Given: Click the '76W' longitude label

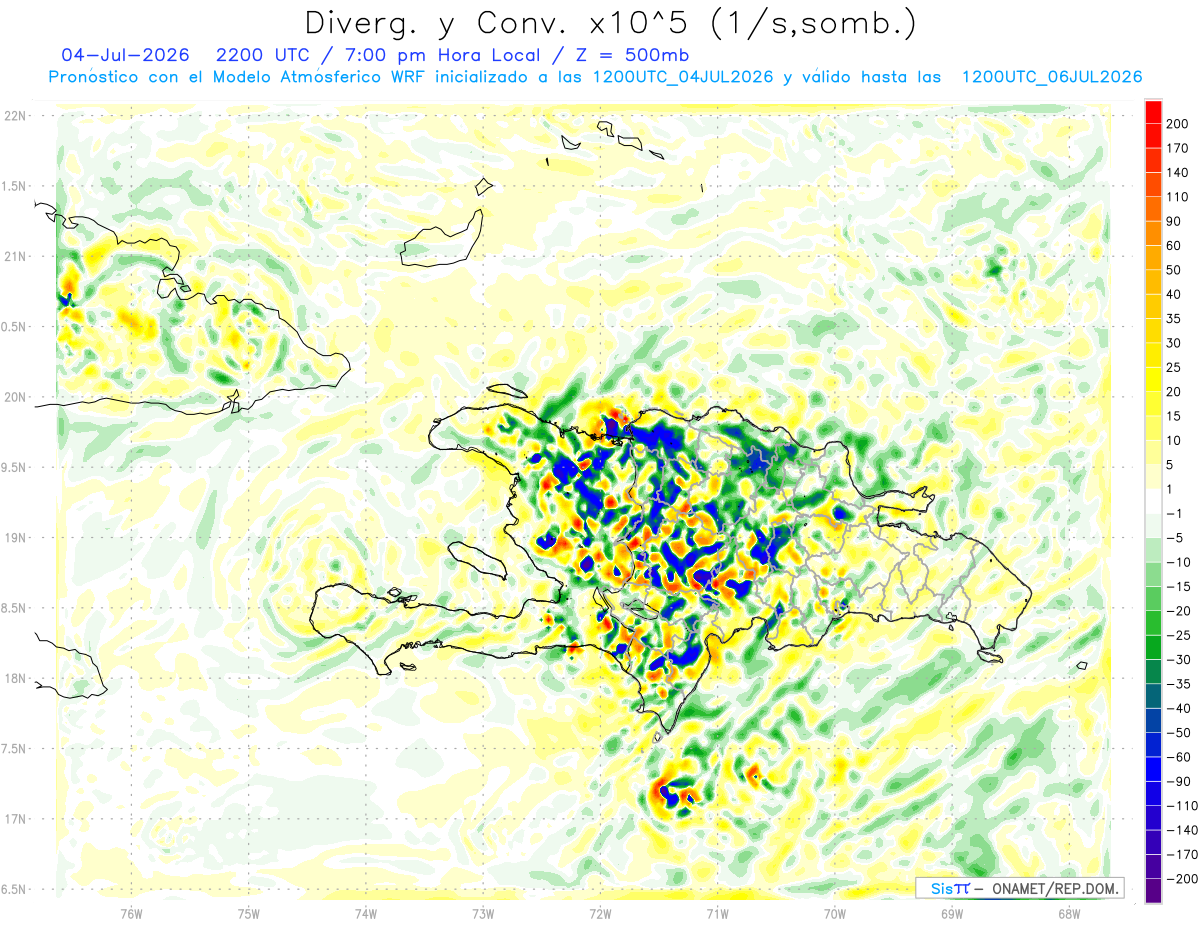Looking at the screenshot, I should [x=131, y=914].
